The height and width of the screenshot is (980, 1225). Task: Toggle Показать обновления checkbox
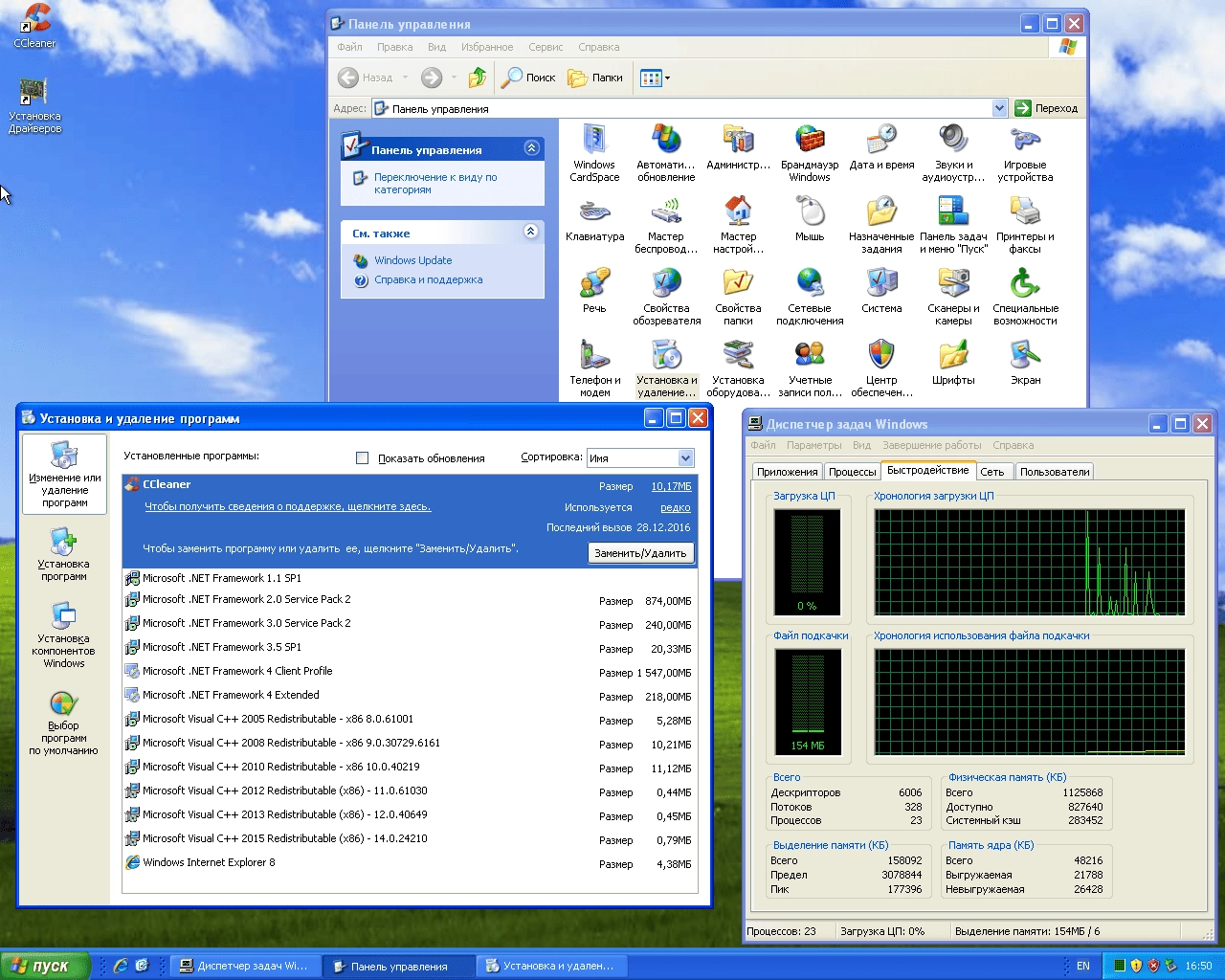(x=362, y=458)
